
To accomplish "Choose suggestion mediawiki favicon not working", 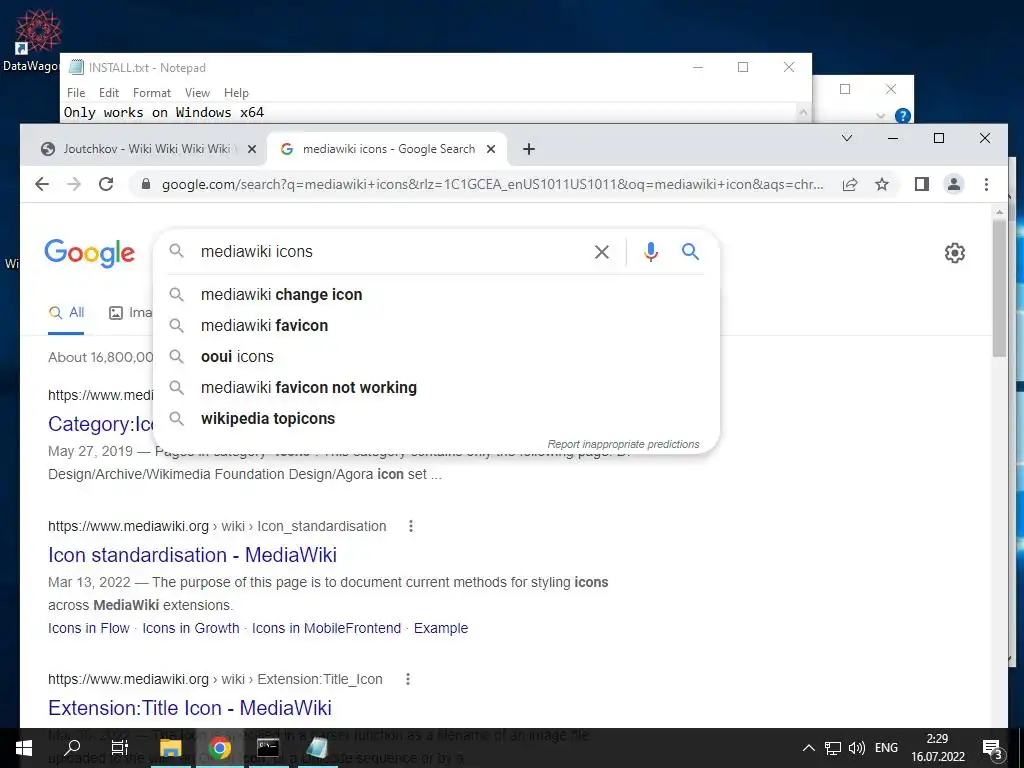I will [436, 387].
